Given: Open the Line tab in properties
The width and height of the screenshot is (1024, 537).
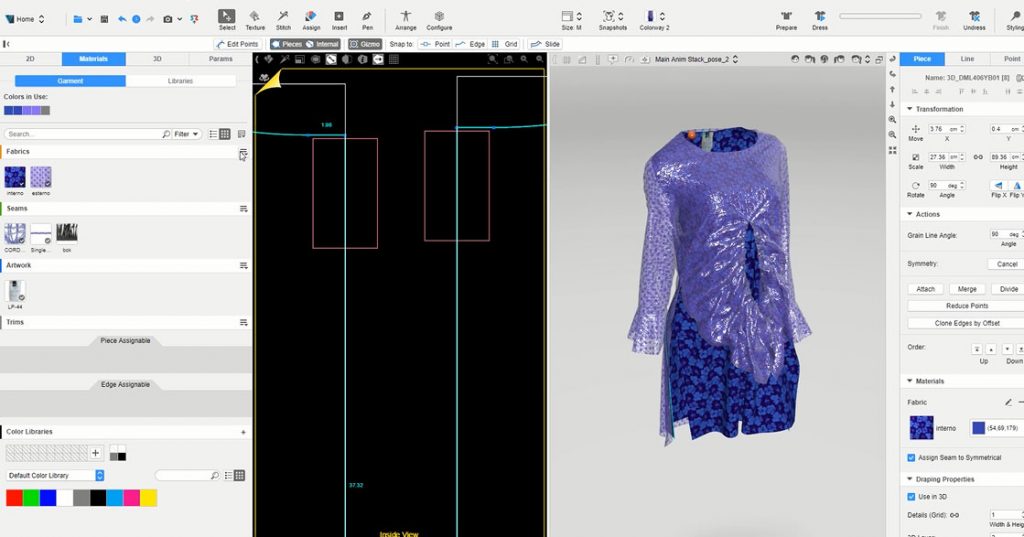Looking at the screenshot, I should tap(967, 59).
